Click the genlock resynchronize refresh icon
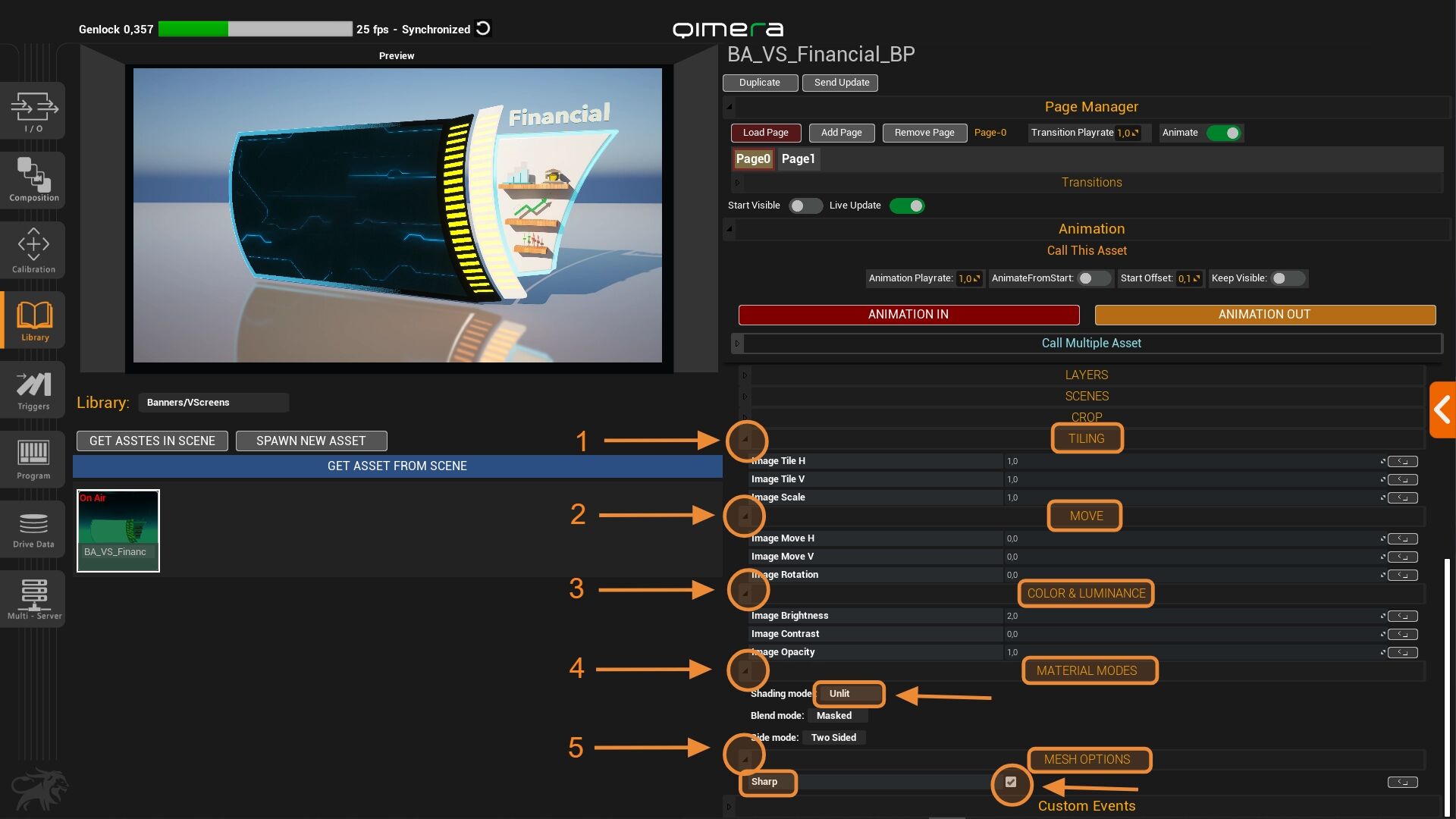 click(x=483, y=29)
